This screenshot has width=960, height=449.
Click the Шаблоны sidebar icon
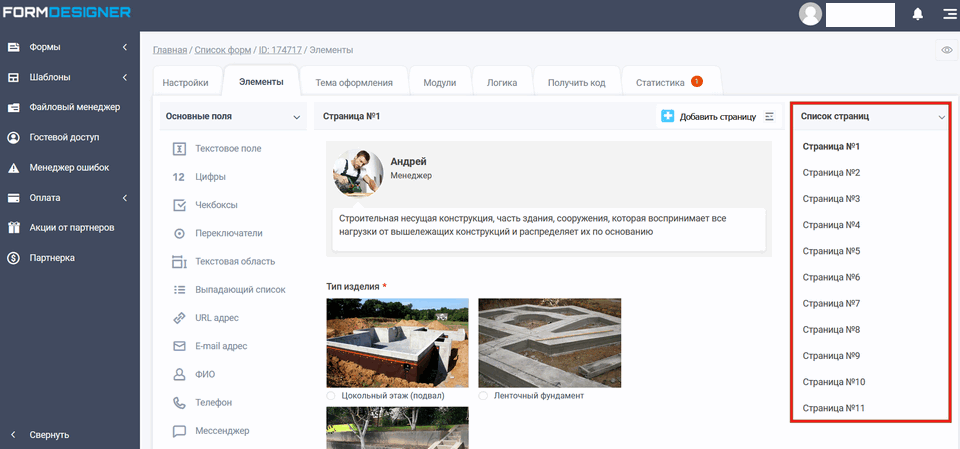13,77
